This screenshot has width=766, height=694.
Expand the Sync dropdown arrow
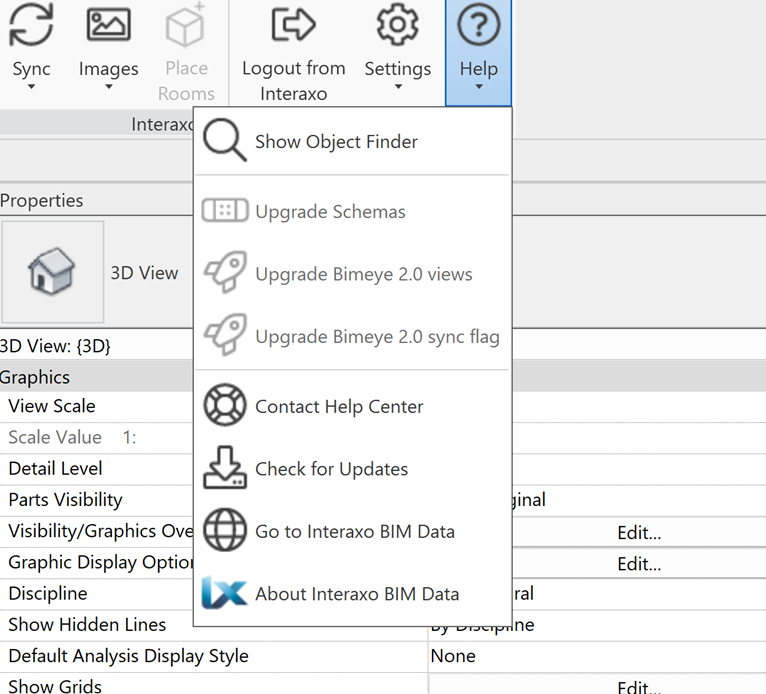pyautogui.click(x=31, y=87)
